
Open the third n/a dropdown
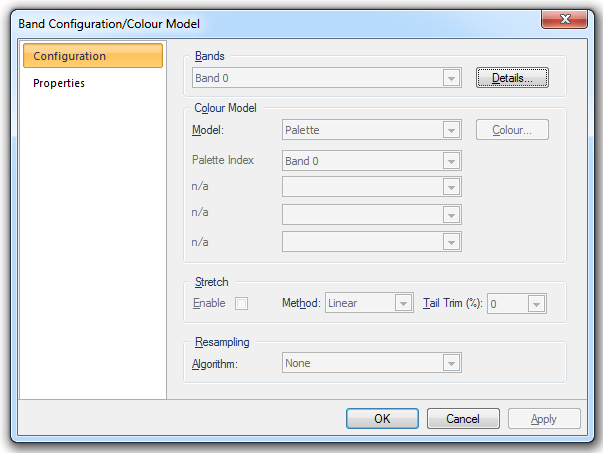click(x=371, y=241)
